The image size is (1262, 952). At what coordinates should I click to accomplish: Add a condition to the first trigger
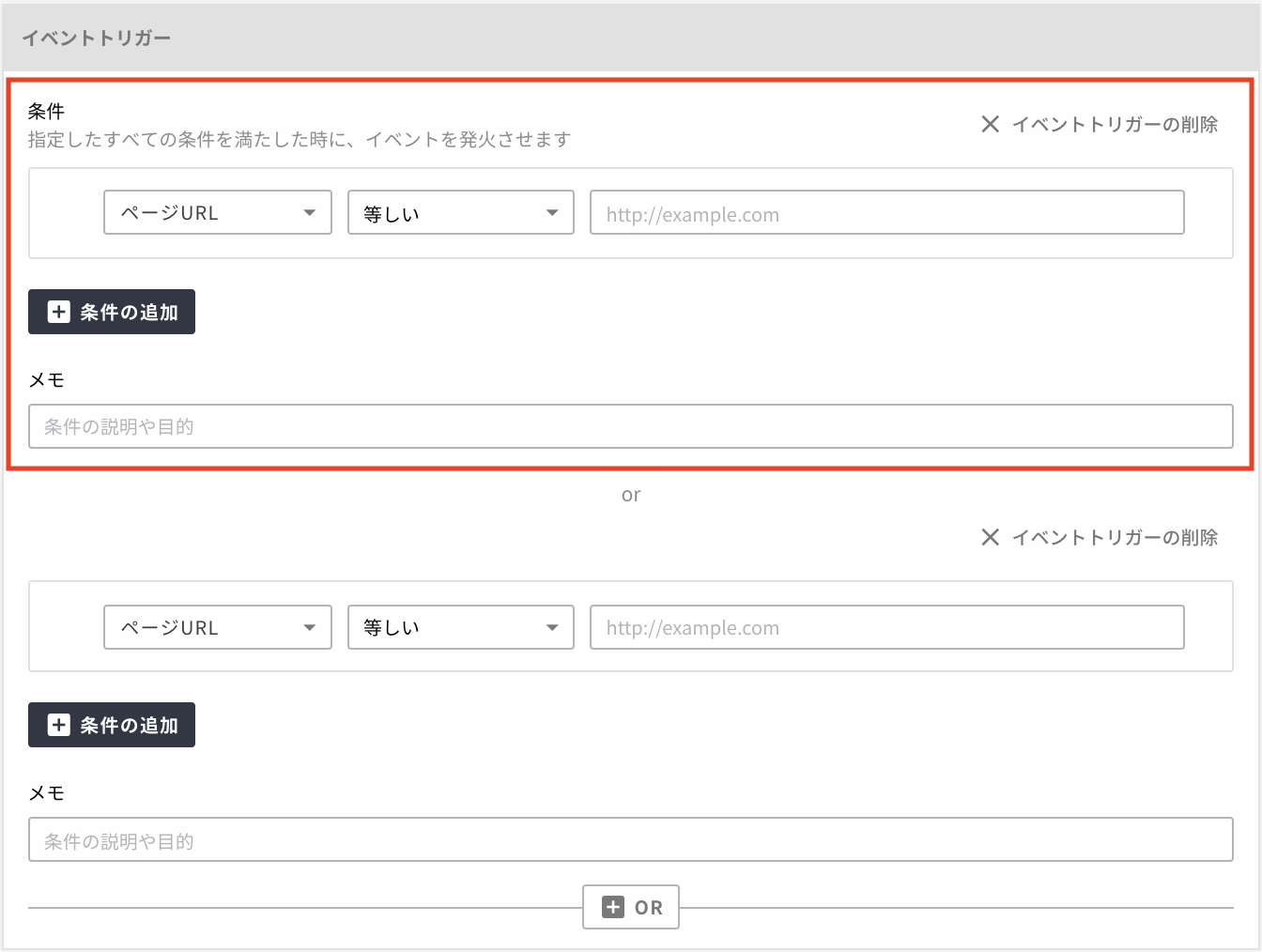point(112,312)
